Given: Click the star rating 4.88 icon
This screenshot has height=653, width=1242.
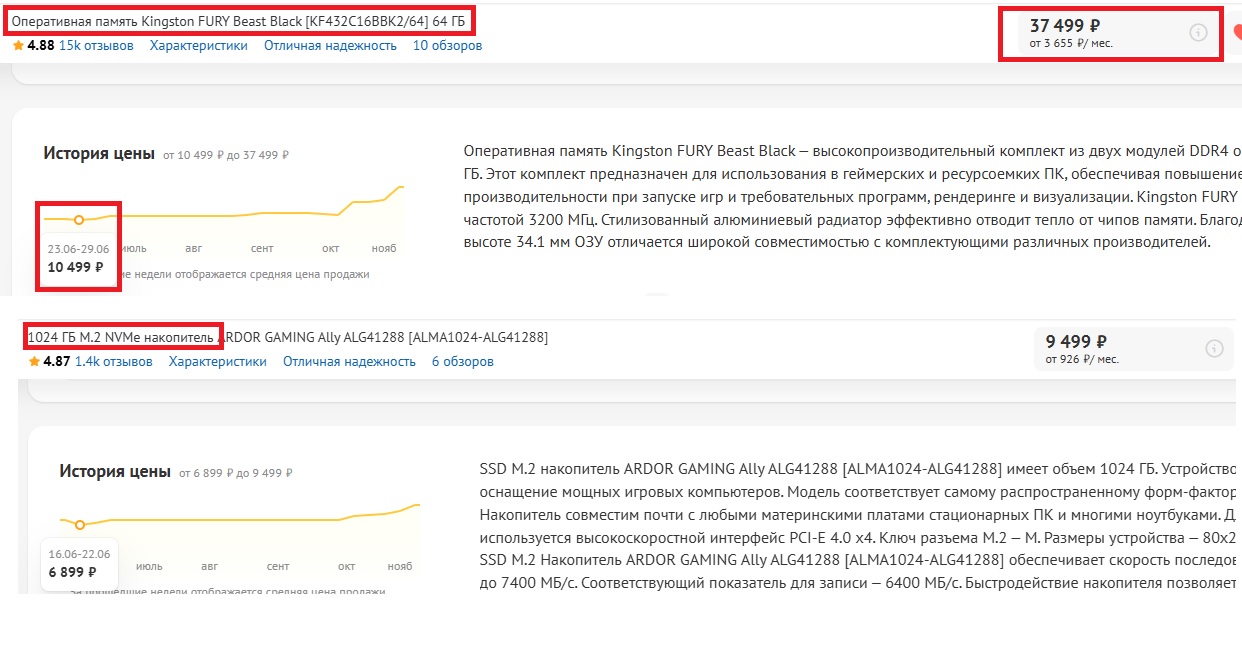Looking at the screenshot, I should click(x=18, y=45).
